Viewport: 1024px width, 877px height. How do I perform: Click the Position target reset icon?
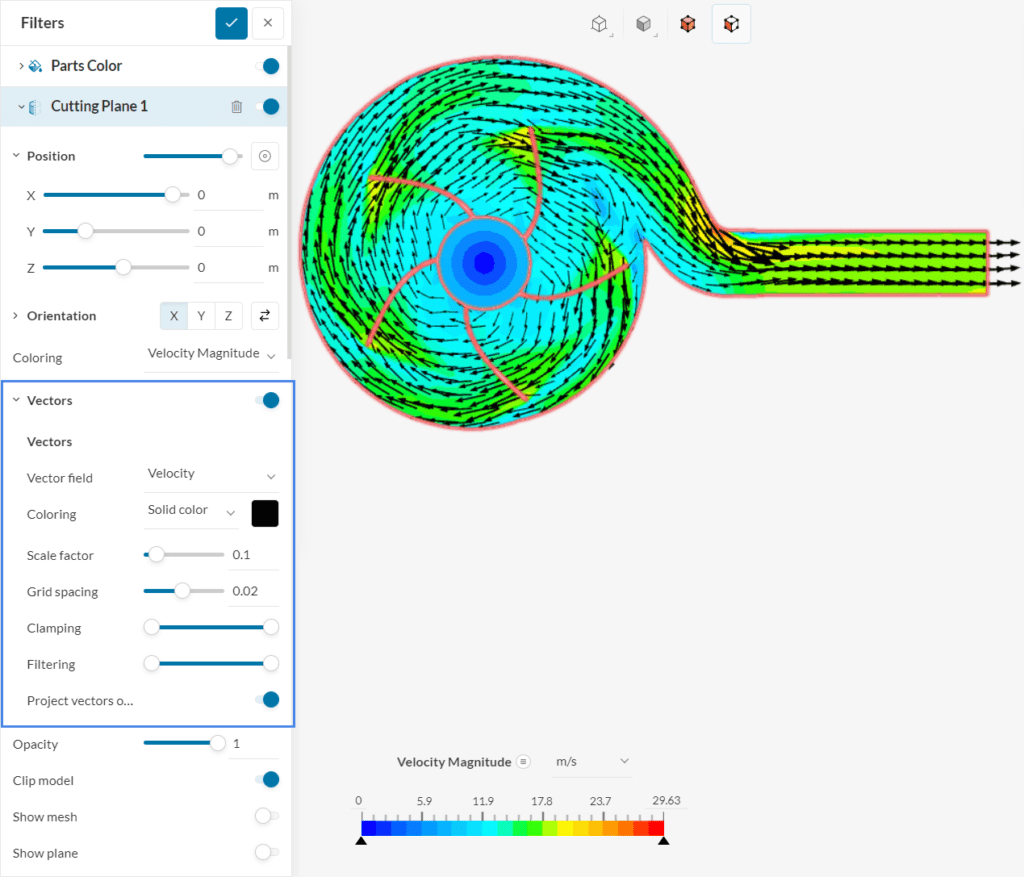[264, 155]
